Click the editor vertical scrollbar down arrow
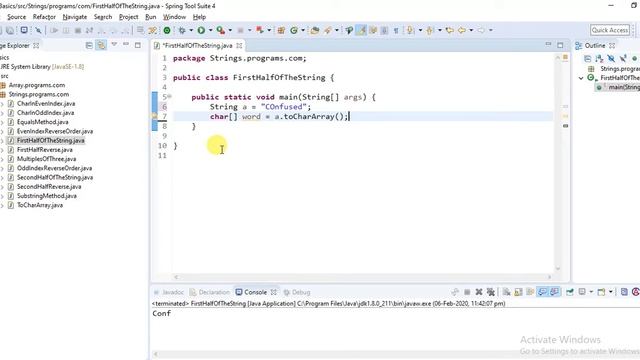Viewport: 640px width, 360px height. point(558,268)
